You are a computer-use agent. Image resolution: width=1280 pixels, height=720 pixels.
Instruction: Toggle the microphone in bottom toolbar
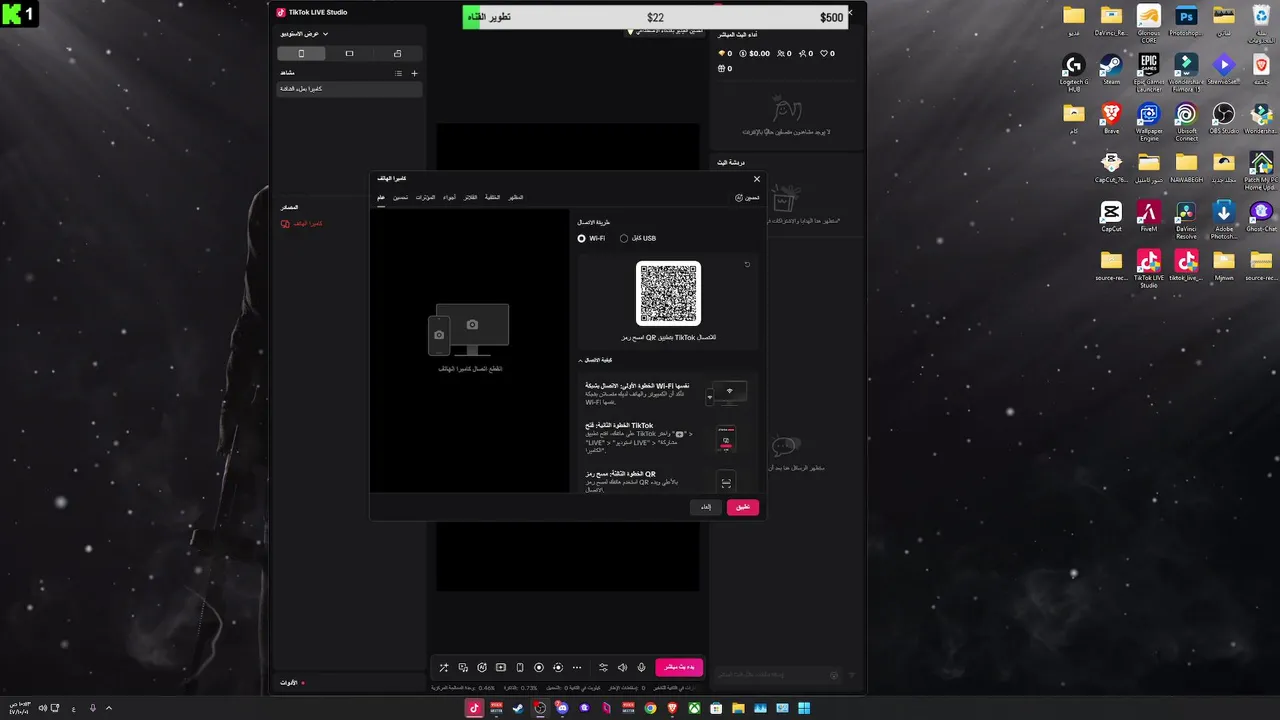pyautogui.click(x=641, y=667)
